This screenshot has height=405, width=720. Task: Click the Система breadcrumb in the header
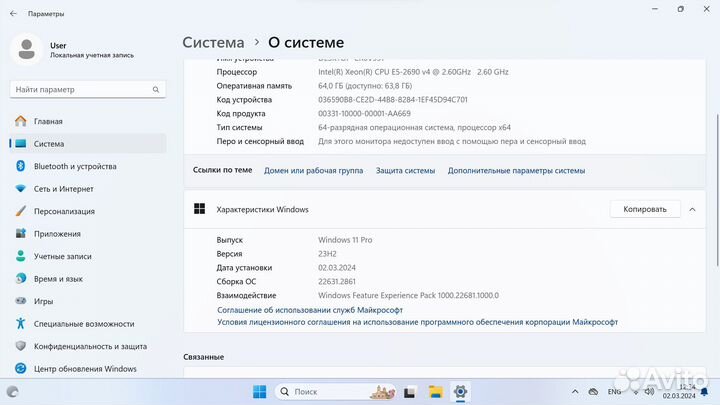pyautogui.click(x=213, y=42)
